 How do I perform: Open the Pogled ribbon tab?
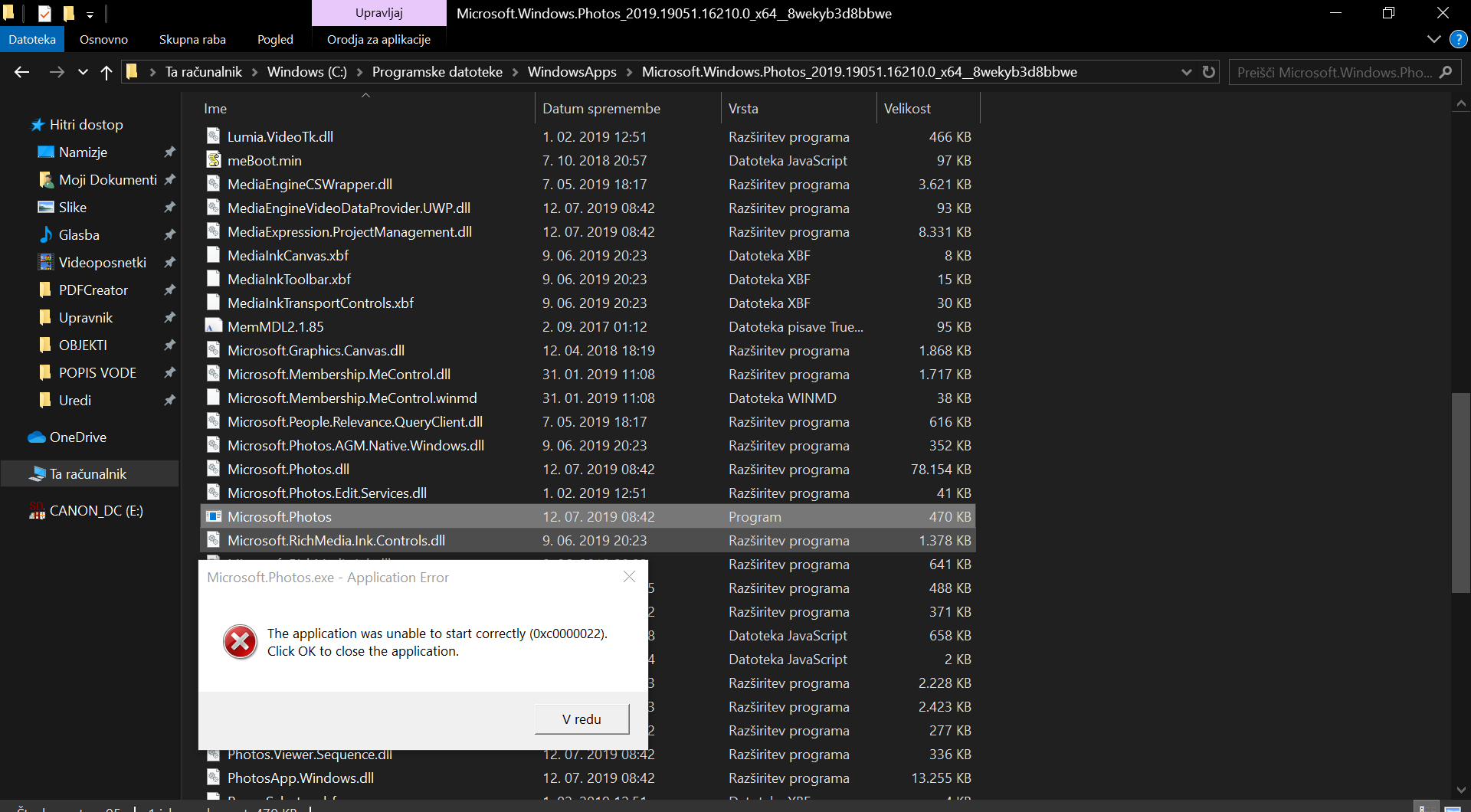coord(275,39)
